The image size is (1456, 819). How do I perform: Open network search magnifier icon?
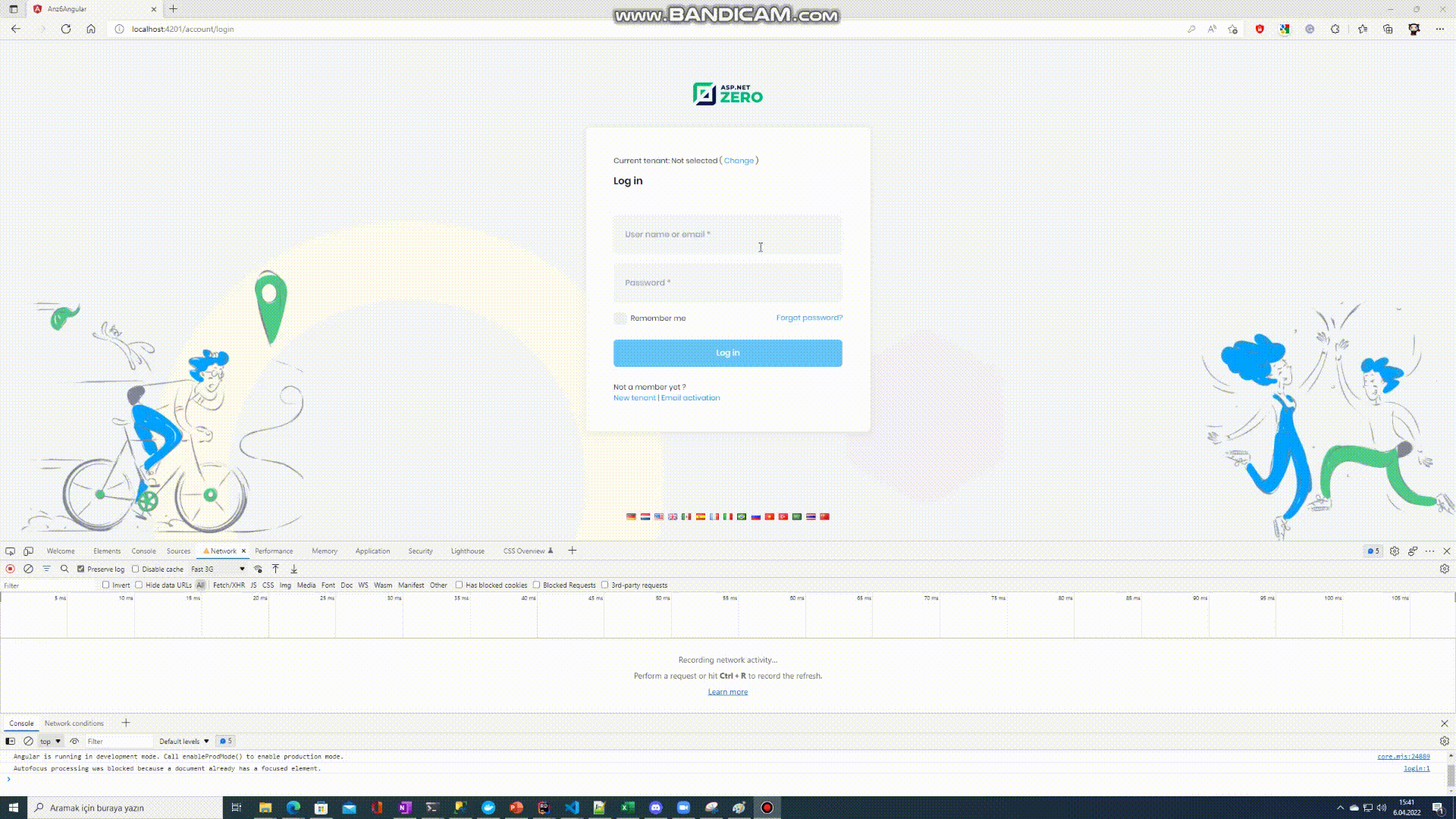pos(64,569)
